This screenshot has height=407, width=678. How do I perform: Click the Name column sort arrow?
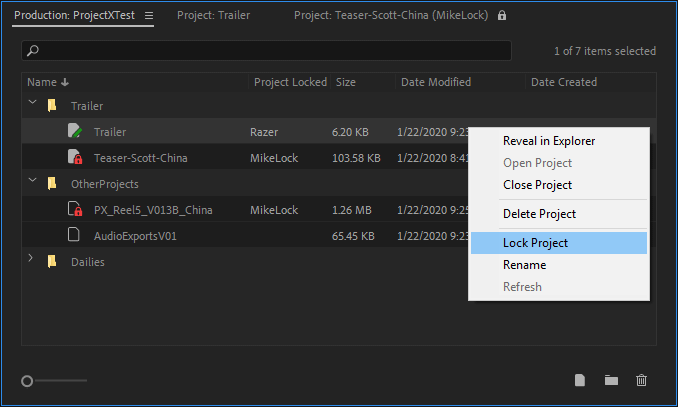pyautogui.click(x=65, y=82)
